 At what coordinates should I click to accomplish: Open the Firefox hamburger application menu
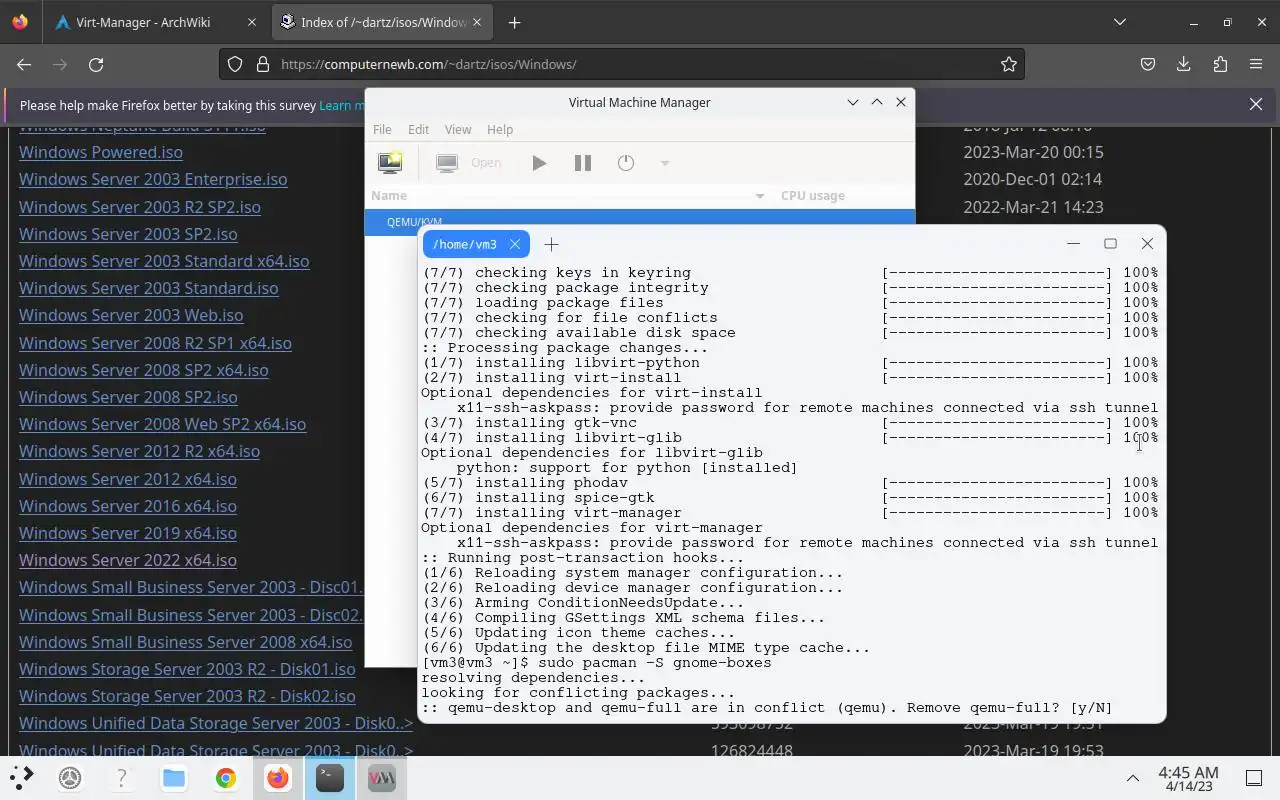1256,64
